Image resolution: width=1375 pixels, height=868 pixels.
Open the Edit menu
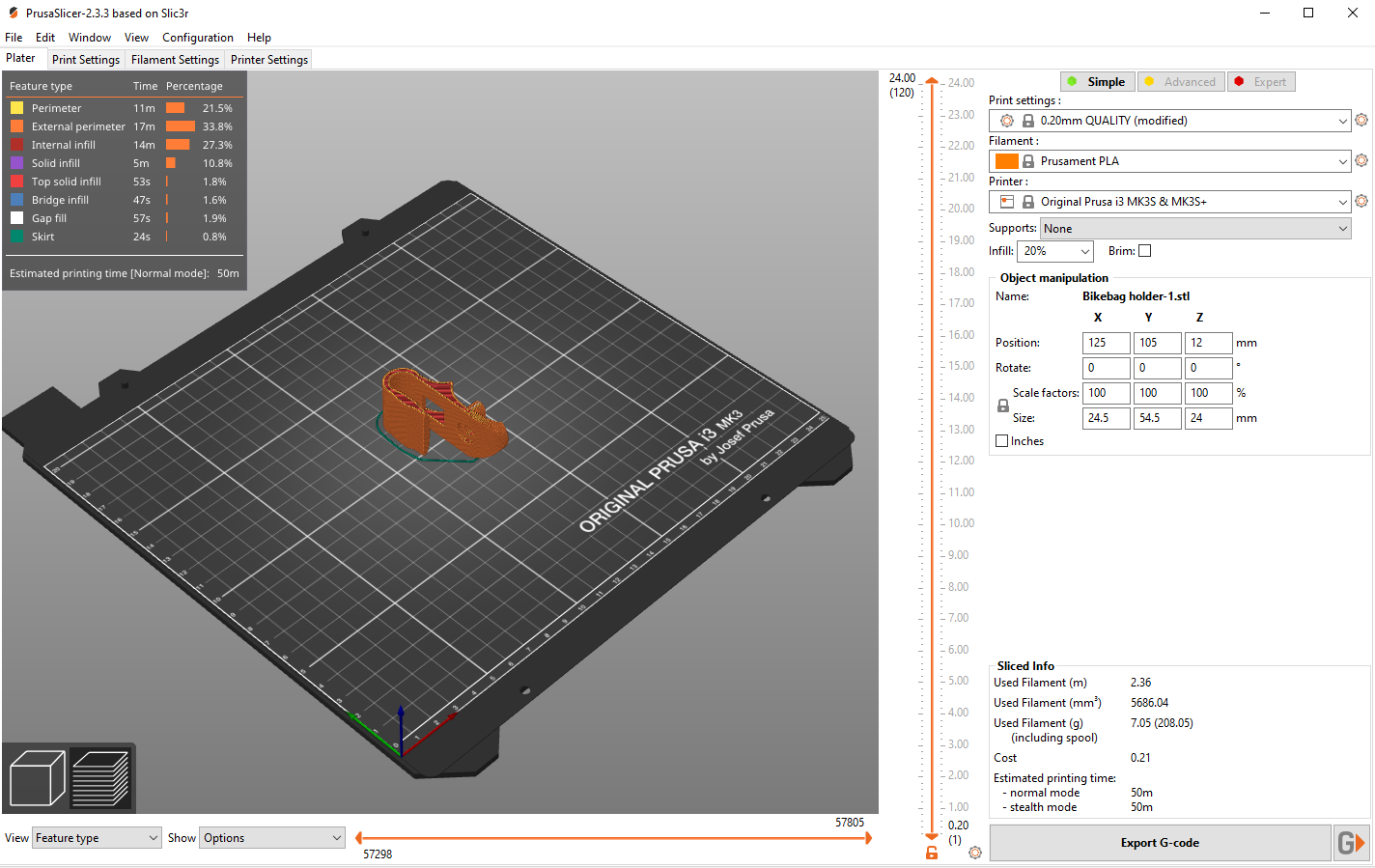45,38
